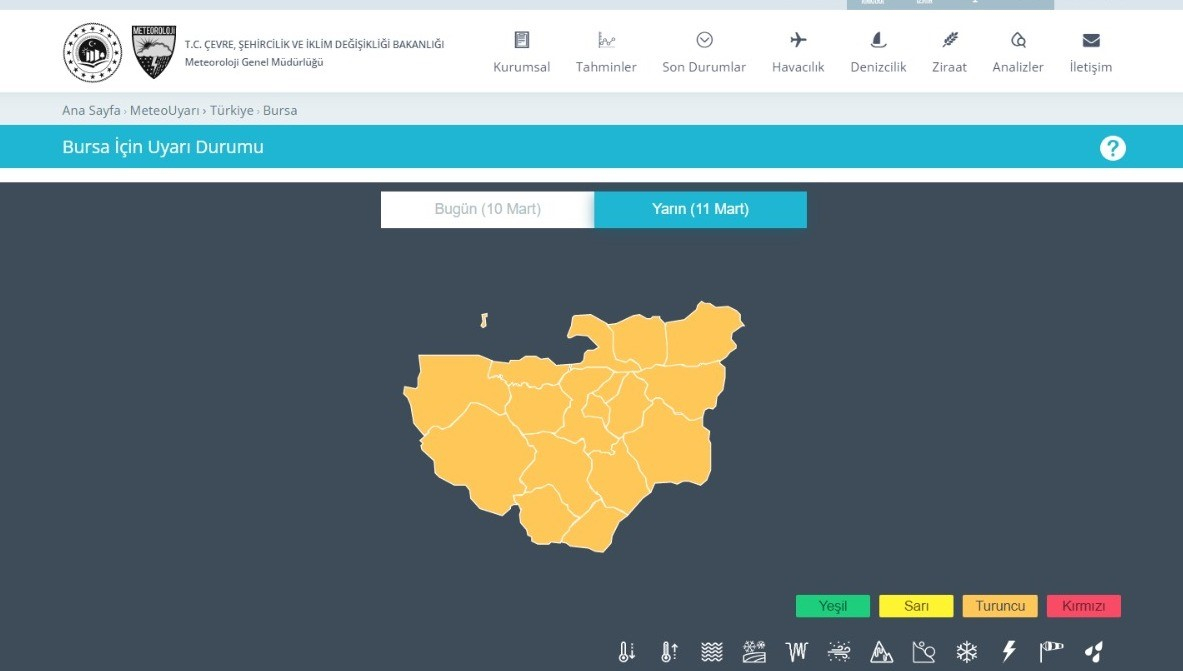The height and width of the screenshot is (671, 1183).
Task: Click the avalanche mountain warning icon
Action: [881, 652]
